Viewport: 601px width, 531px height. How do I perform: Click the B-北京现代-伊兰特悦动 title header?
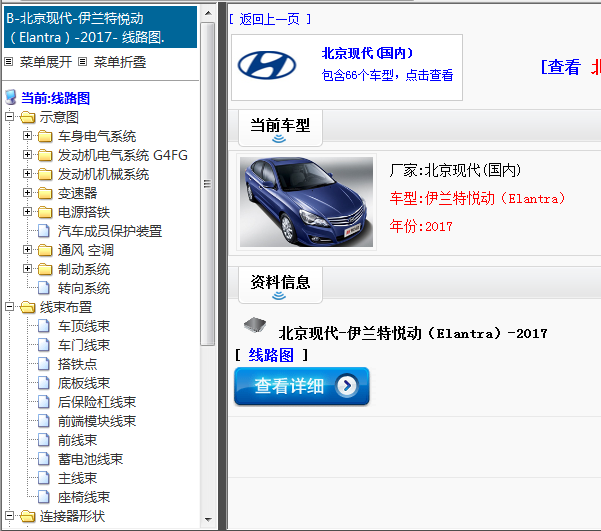tap(100, 28)
